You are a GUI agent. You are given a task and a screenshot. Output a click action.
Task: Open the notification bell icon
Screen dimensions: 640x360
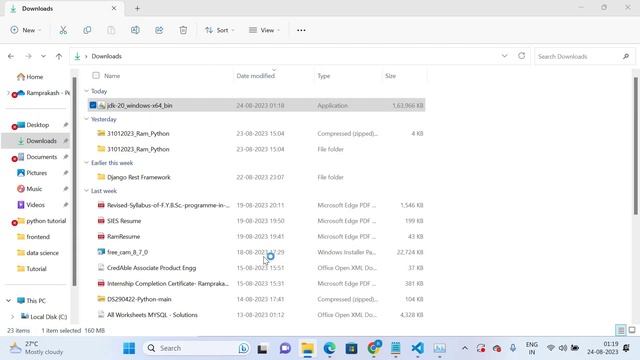coord(627,348)
